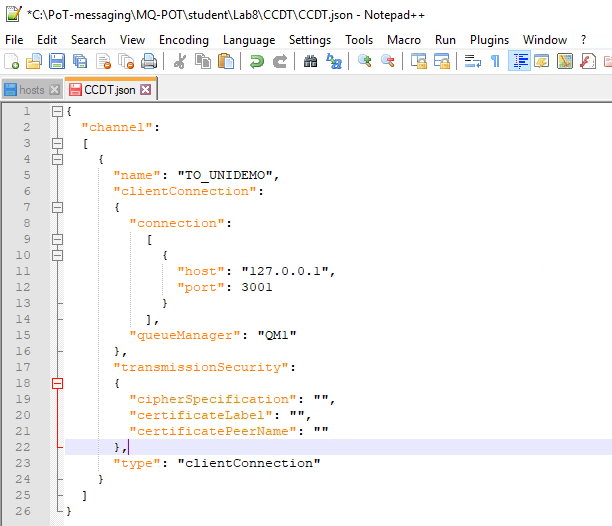Toggle synchronized vertical scrolling icon
This screenshot has width=612, height=526.
pyautogui.click(x=418, y=62)
